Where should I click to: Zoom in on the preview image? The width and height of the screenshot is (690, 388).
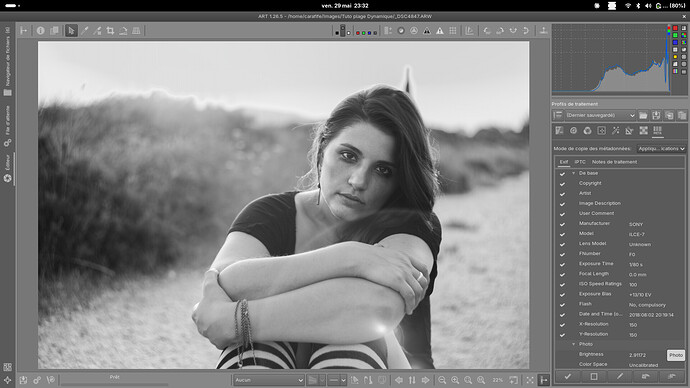(x=455, y=380)
